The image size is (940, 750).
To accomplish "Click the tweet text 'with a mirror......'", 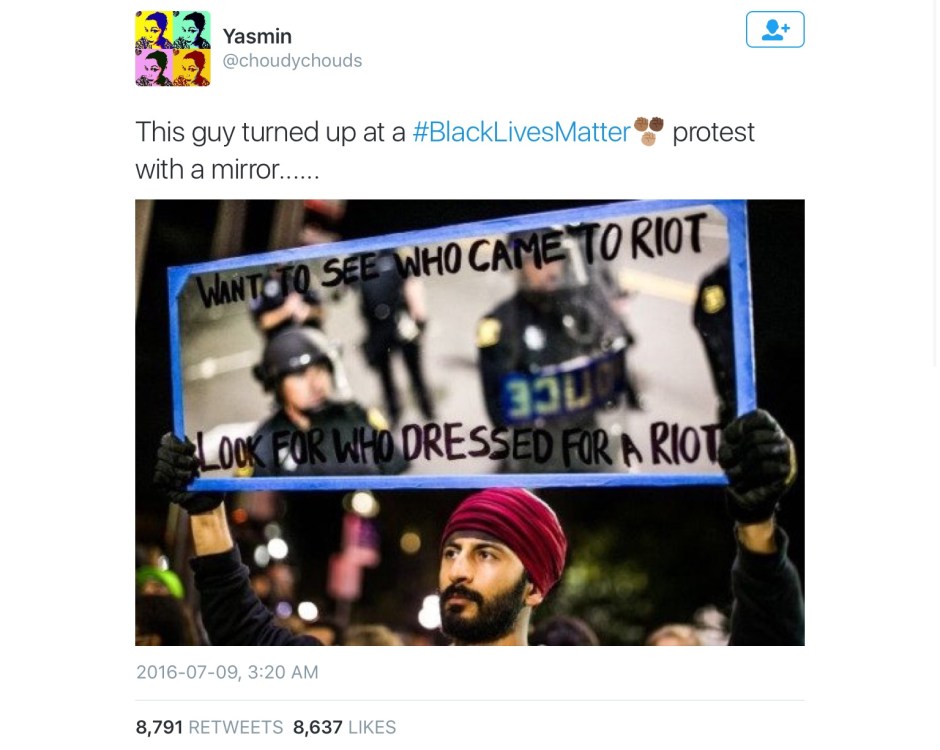I will 227,170.
